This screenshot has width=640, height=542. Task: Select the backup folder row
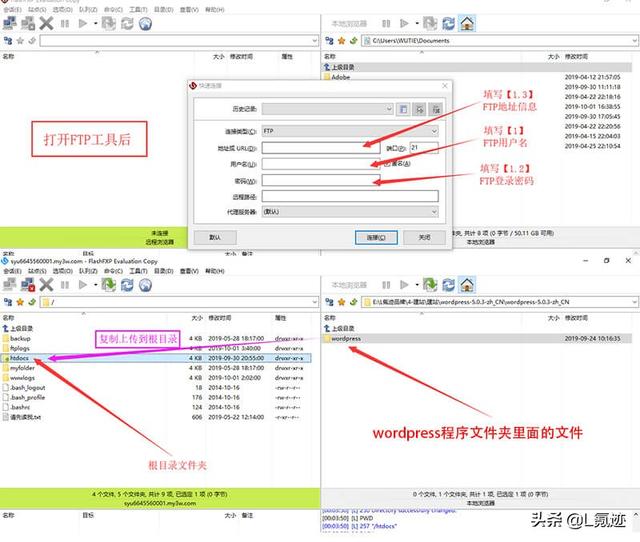coord(156,338)
